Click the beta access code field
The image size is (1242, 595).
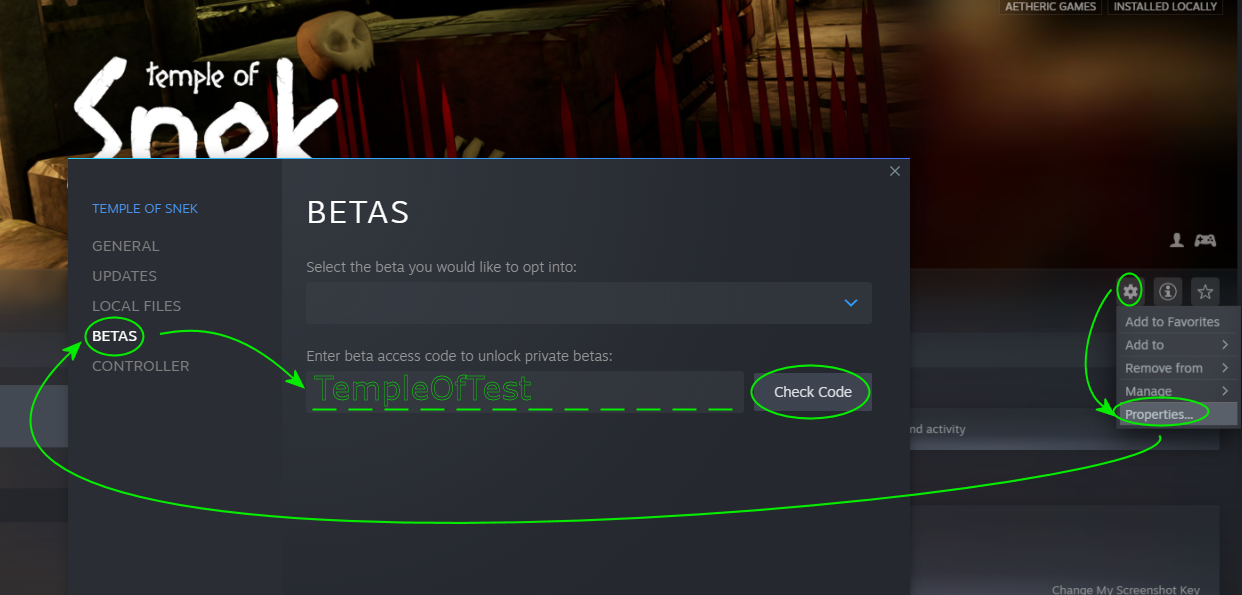click(x=525, y=392)
